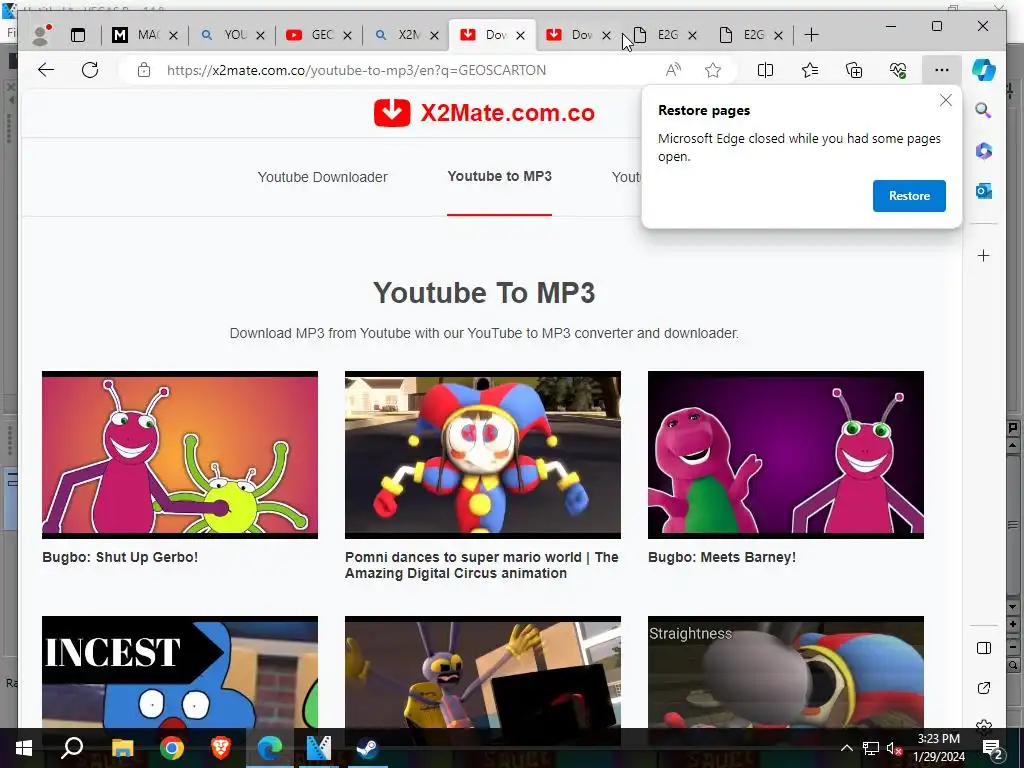
Task: Click the blue Restore button
Action: tap(909, 196)
